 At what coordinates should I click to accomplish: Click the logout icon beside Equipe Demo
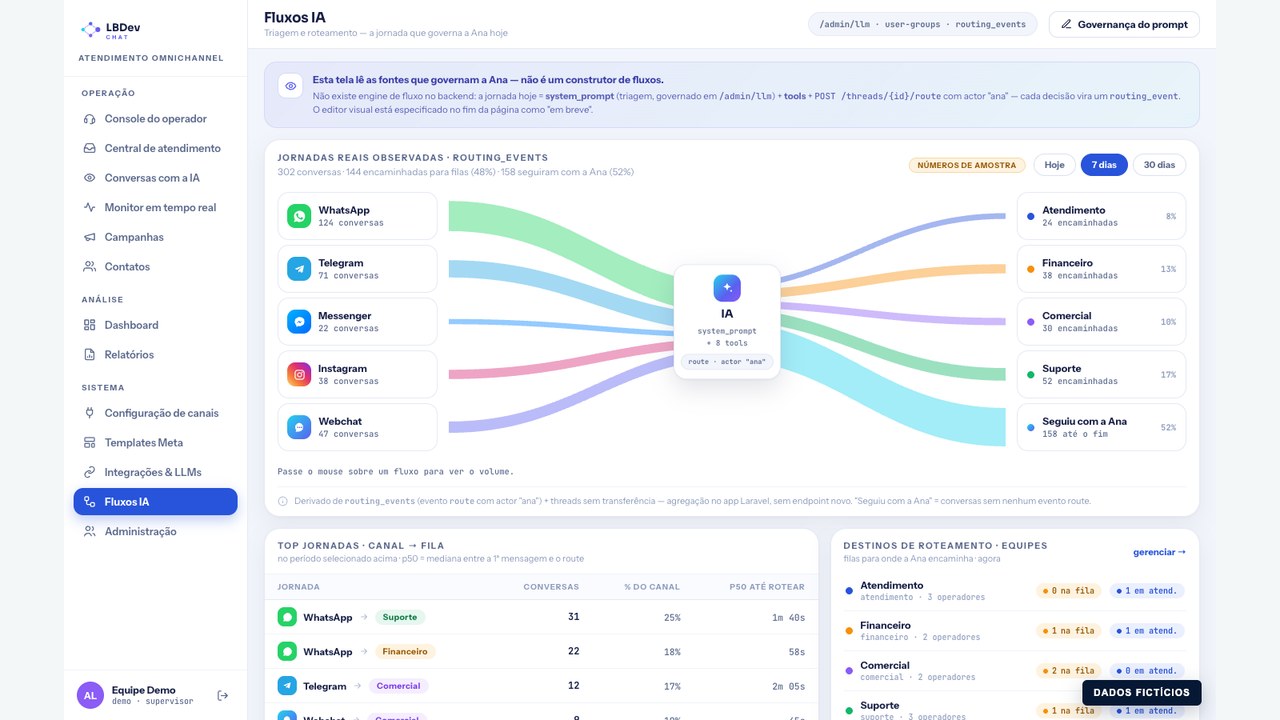click(x=223, y=695)
